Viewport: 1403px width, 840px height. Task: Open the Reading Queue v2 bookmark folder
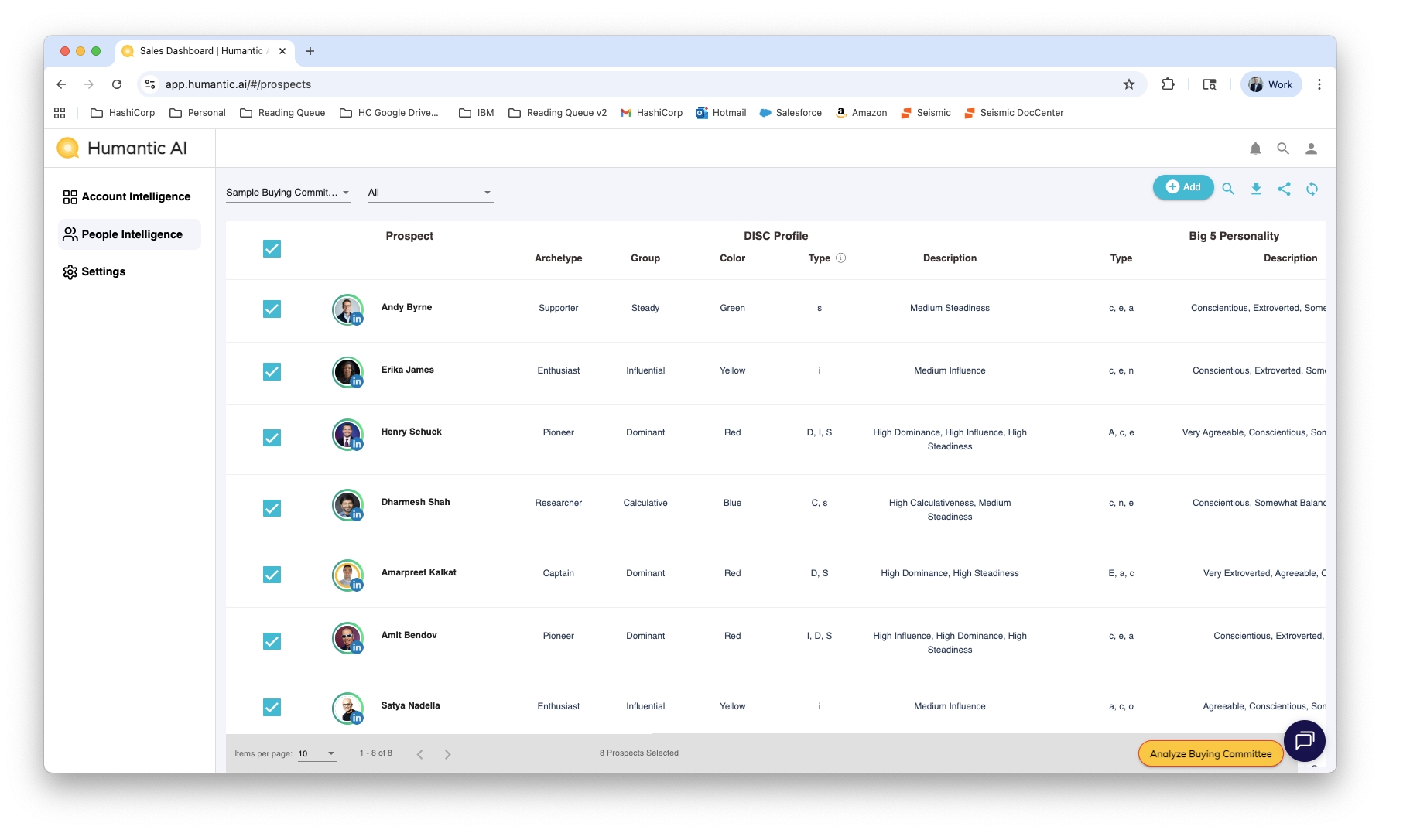[558, 113]
